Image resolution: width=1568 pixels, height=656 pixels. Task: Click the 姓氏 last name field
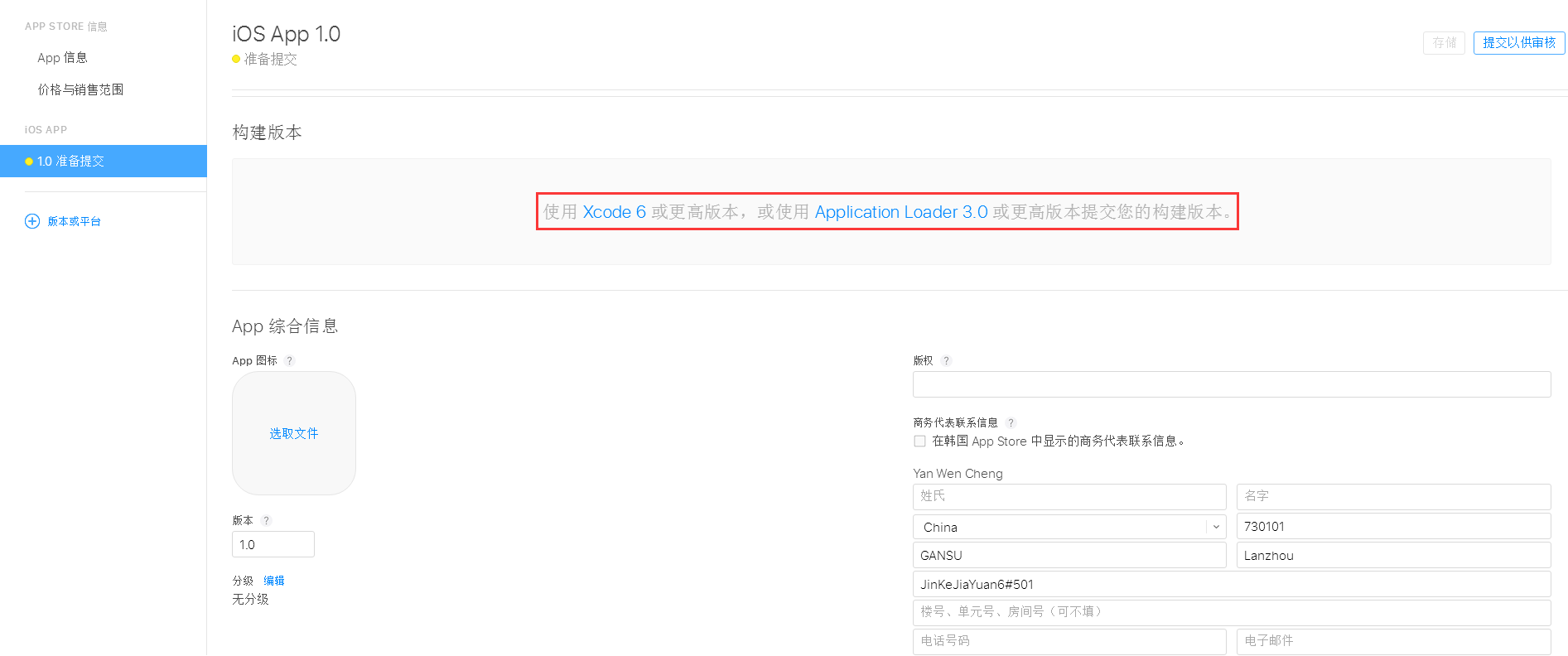click(x=1069, y=496)
